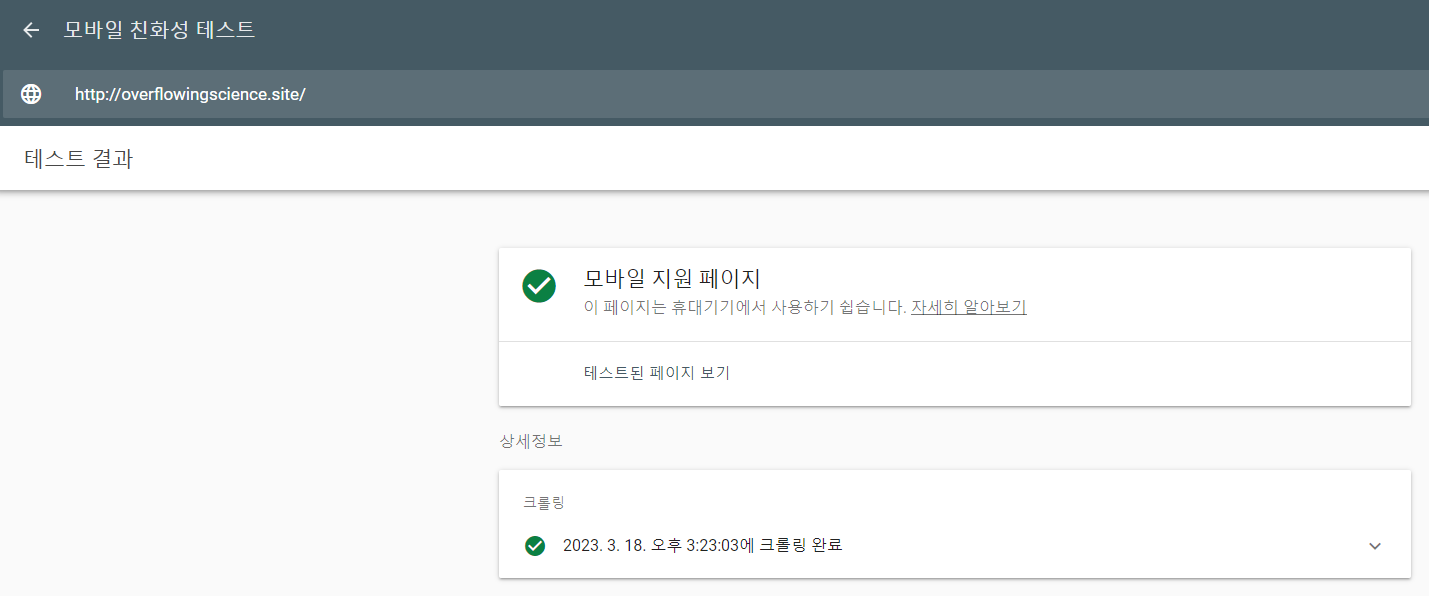Select the 상세정보 label
Image resolution: width=1429 pixels, height=596 pixels.
tap(531, 441)
